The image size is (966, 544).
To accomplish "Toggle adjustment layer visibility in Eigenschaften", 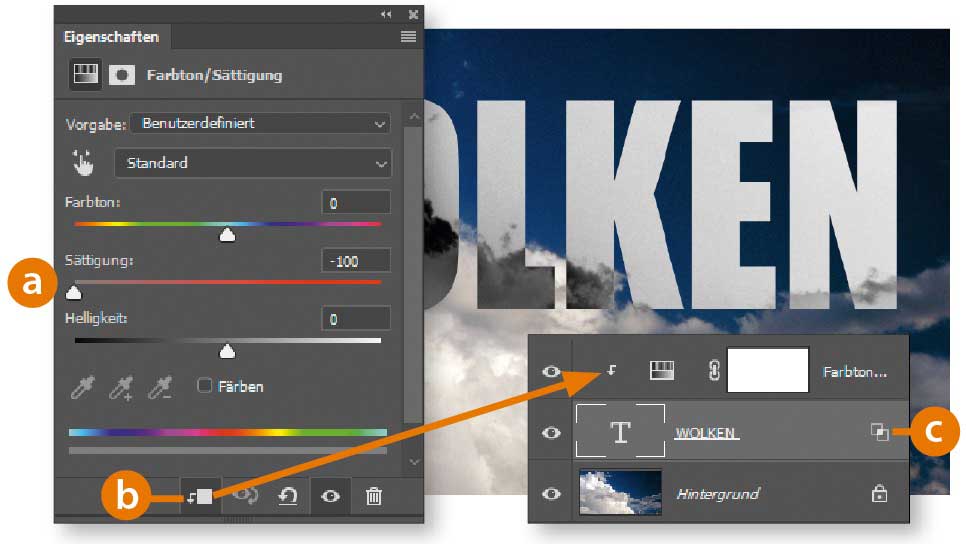I will (x=330, y=496).
